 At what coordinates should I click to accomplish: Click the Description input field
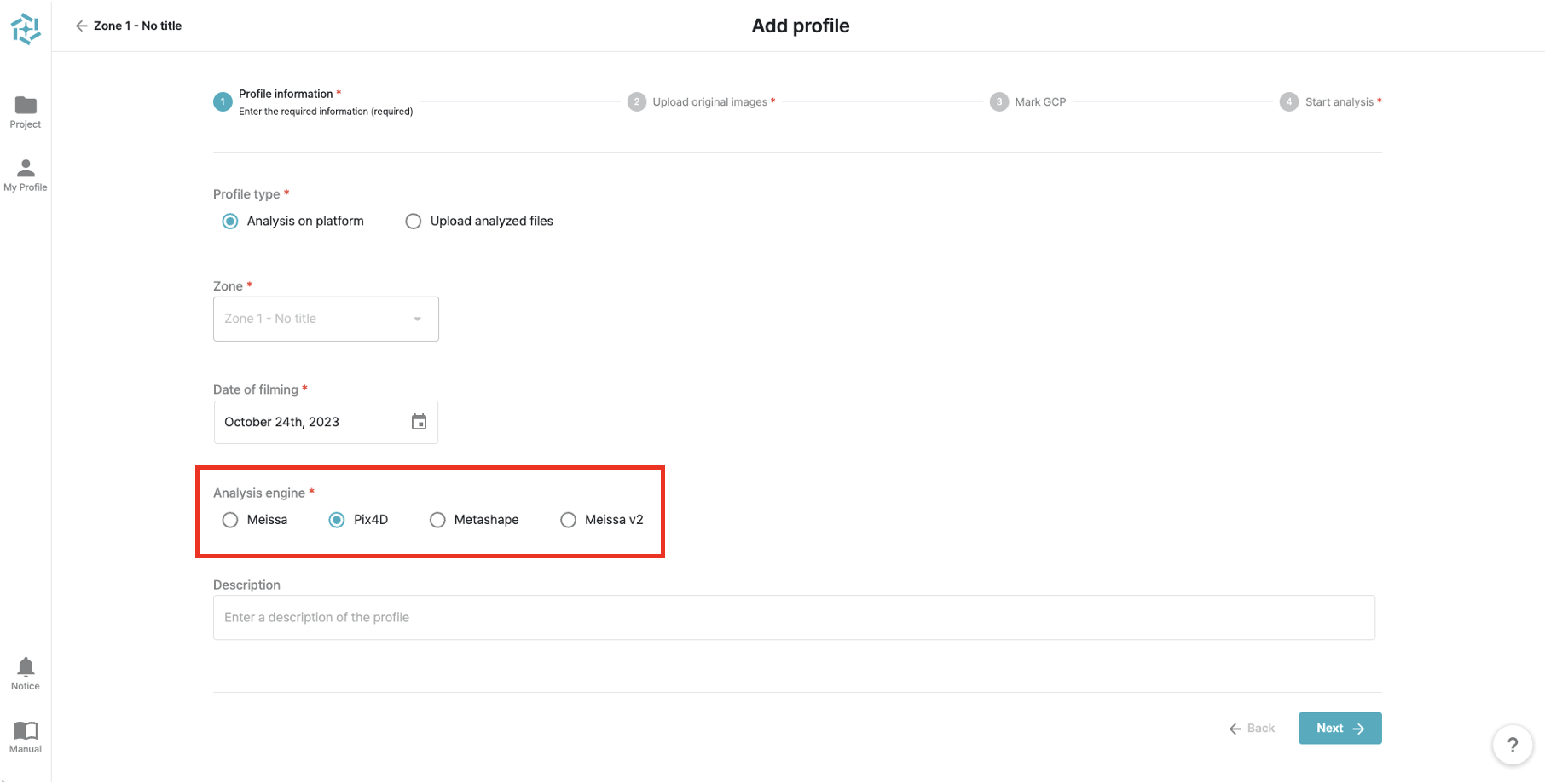(x=793, y=618)
